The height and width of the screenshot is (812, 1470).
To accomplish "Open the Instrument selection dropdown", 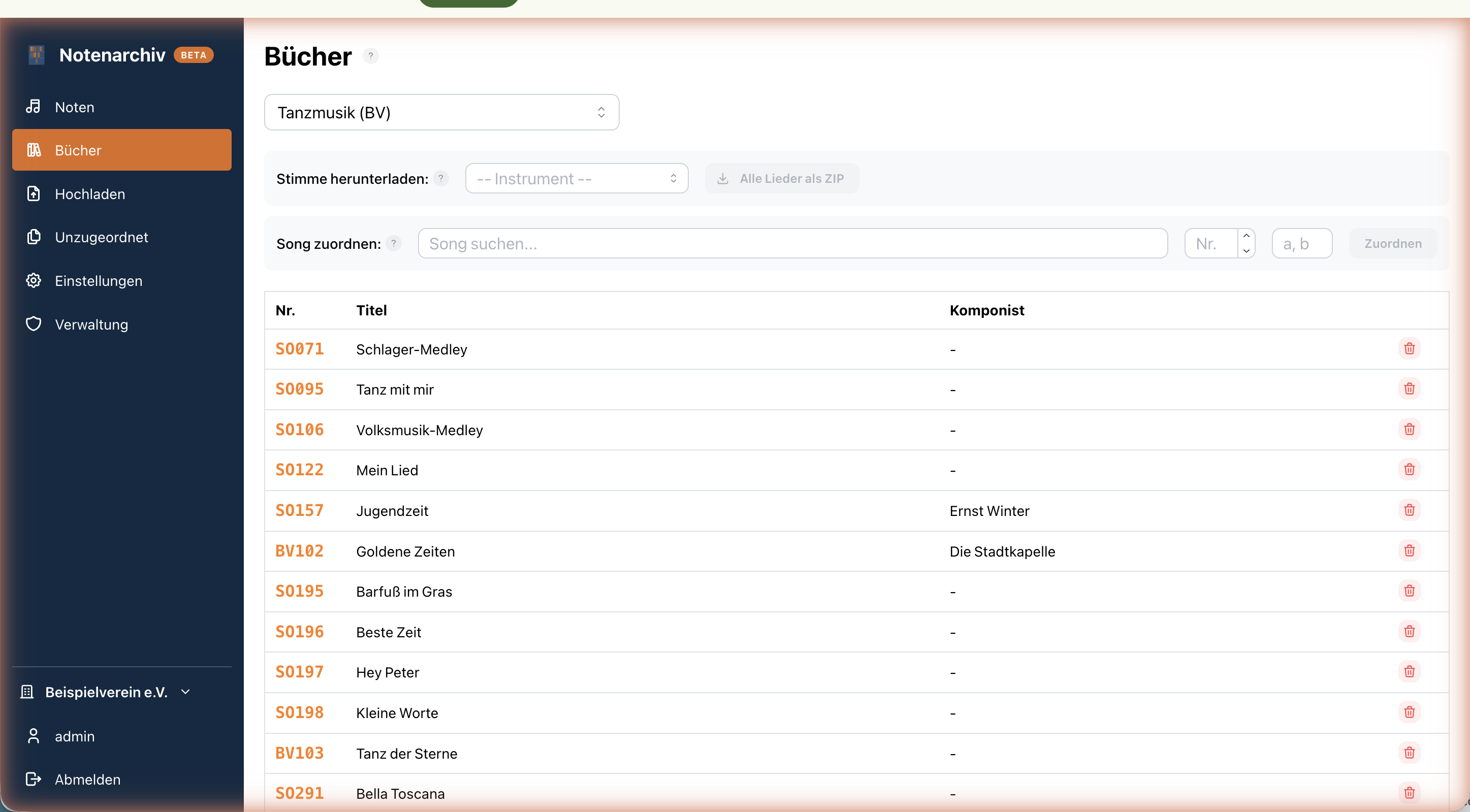I will pyautogui.click(x=577, y=179).
